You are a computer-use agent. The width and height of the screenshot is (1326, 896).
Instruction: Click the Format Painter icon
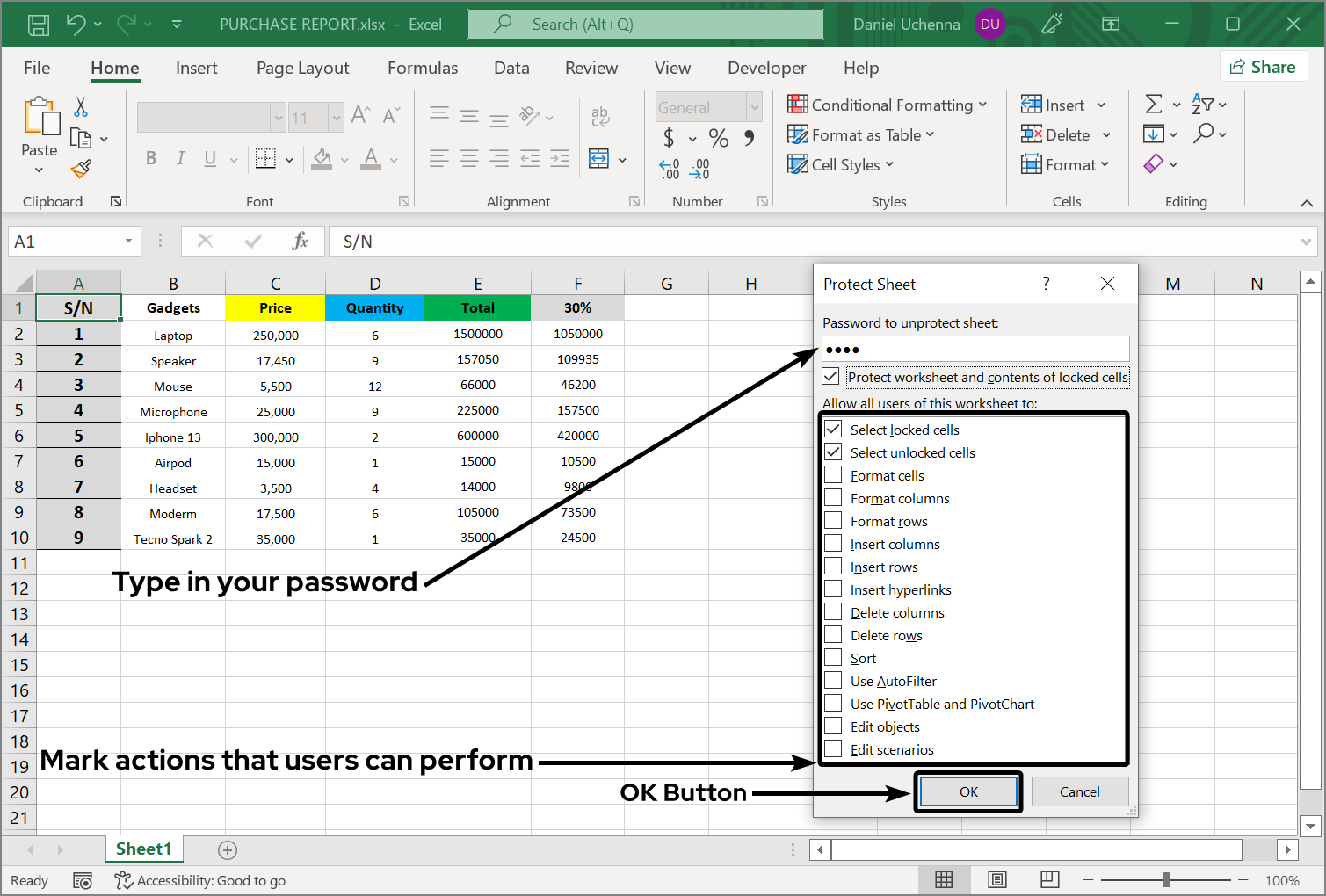82,169
